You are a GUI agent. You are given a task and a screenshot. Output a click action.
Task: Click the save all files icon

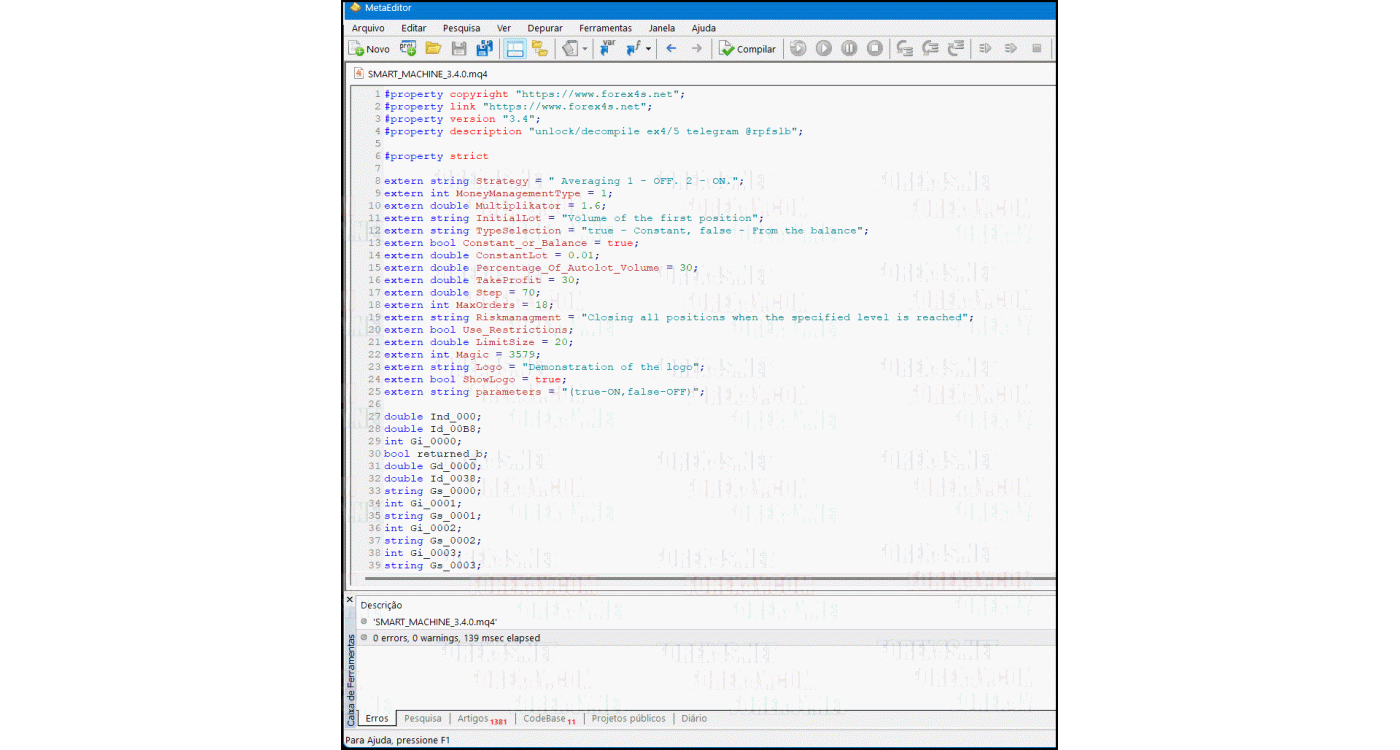click(x=484, y=49)
